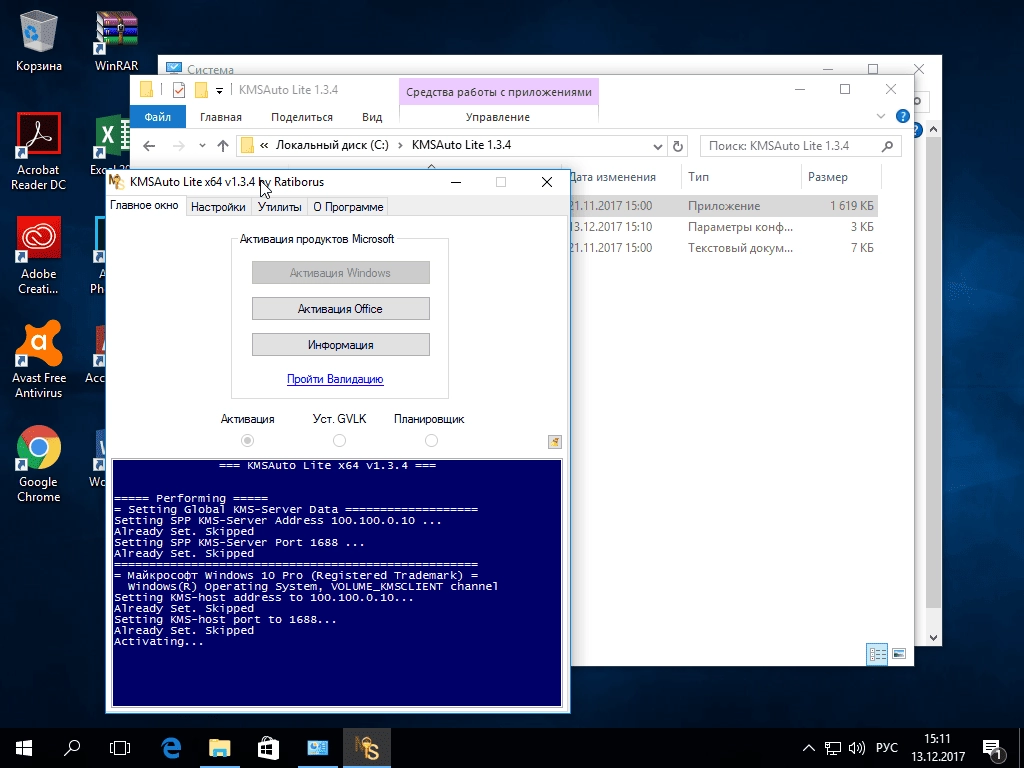Click the Explorer help question mark icon
The width and height of the screenshot is (1024, 768).
[x=903, y=116]
